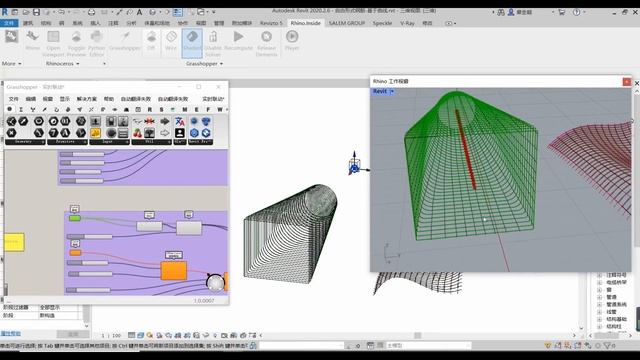Toggle Preview in the Rhinoceros panel
The width and height of the screenshot is (640, 360).
tap(76, 44)
